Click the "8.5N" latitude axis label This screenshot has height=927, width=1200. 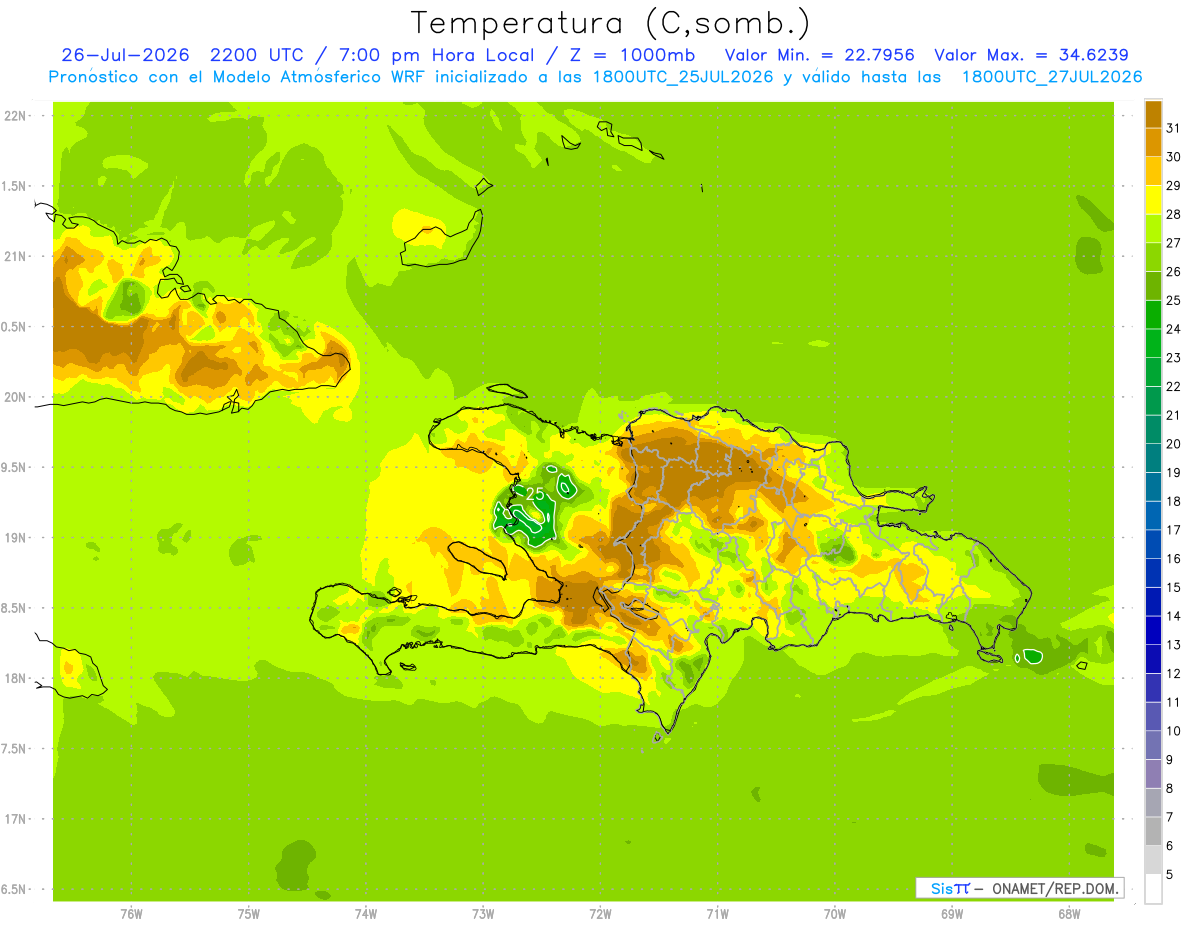pos(14,608)
